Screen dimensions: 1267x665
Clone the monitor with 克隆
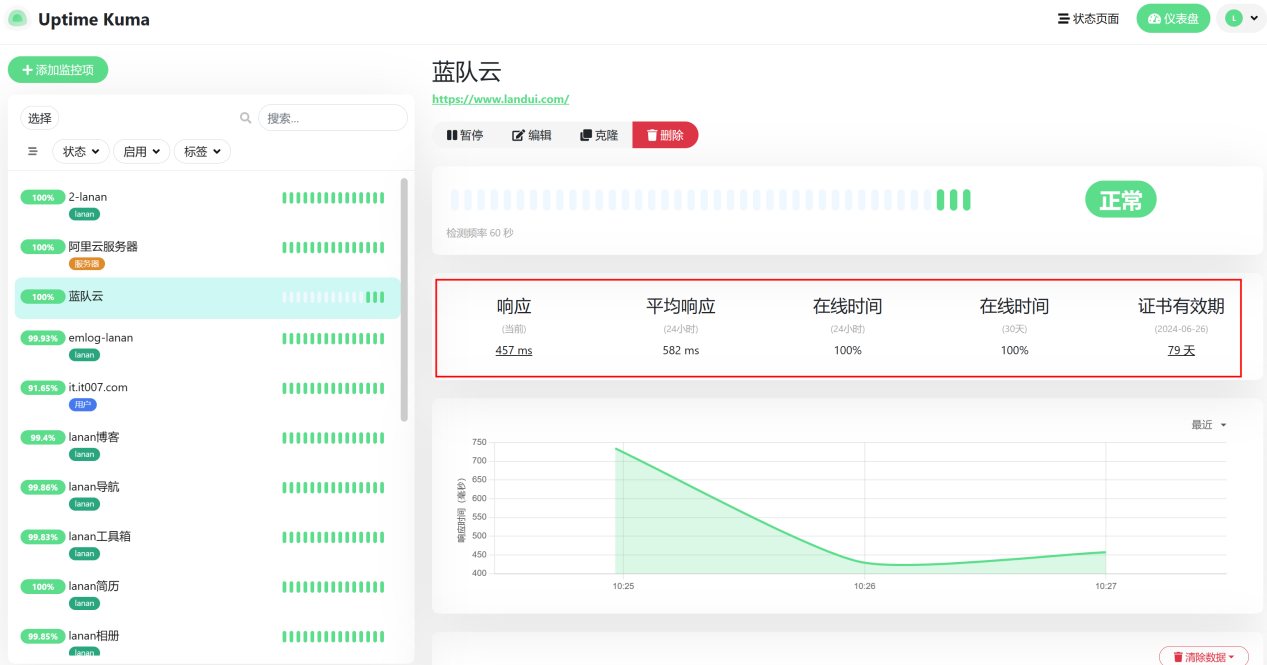coord(599,135)
